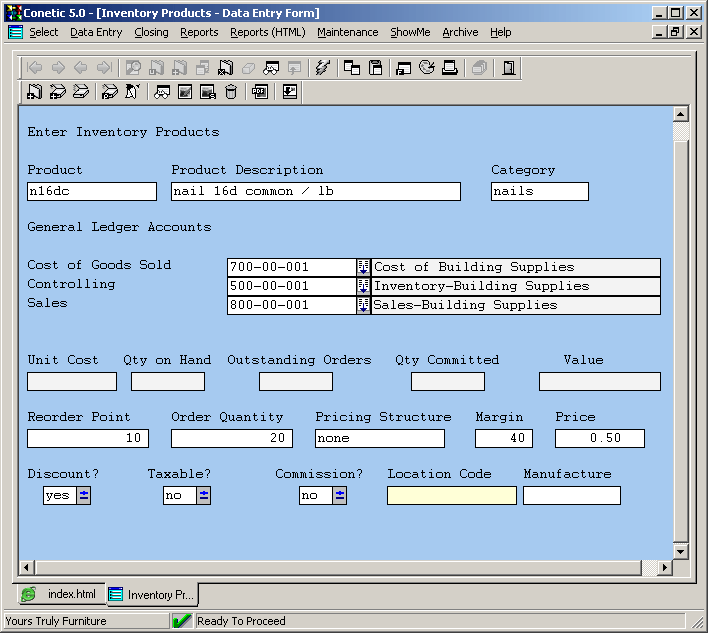Click the vertical scrollbar down arrow
The image size is (708, 633).
[681, 551]
